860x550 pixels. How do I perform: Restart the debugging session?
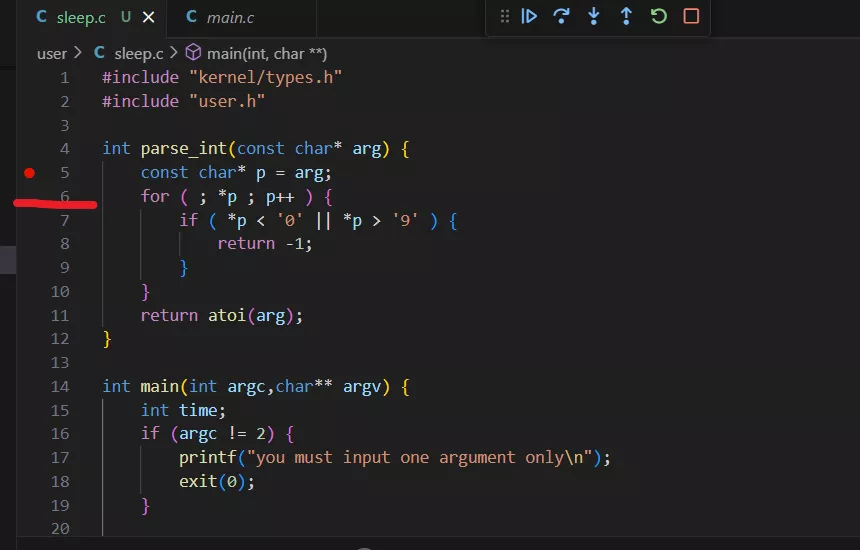(x=658, y=16)
